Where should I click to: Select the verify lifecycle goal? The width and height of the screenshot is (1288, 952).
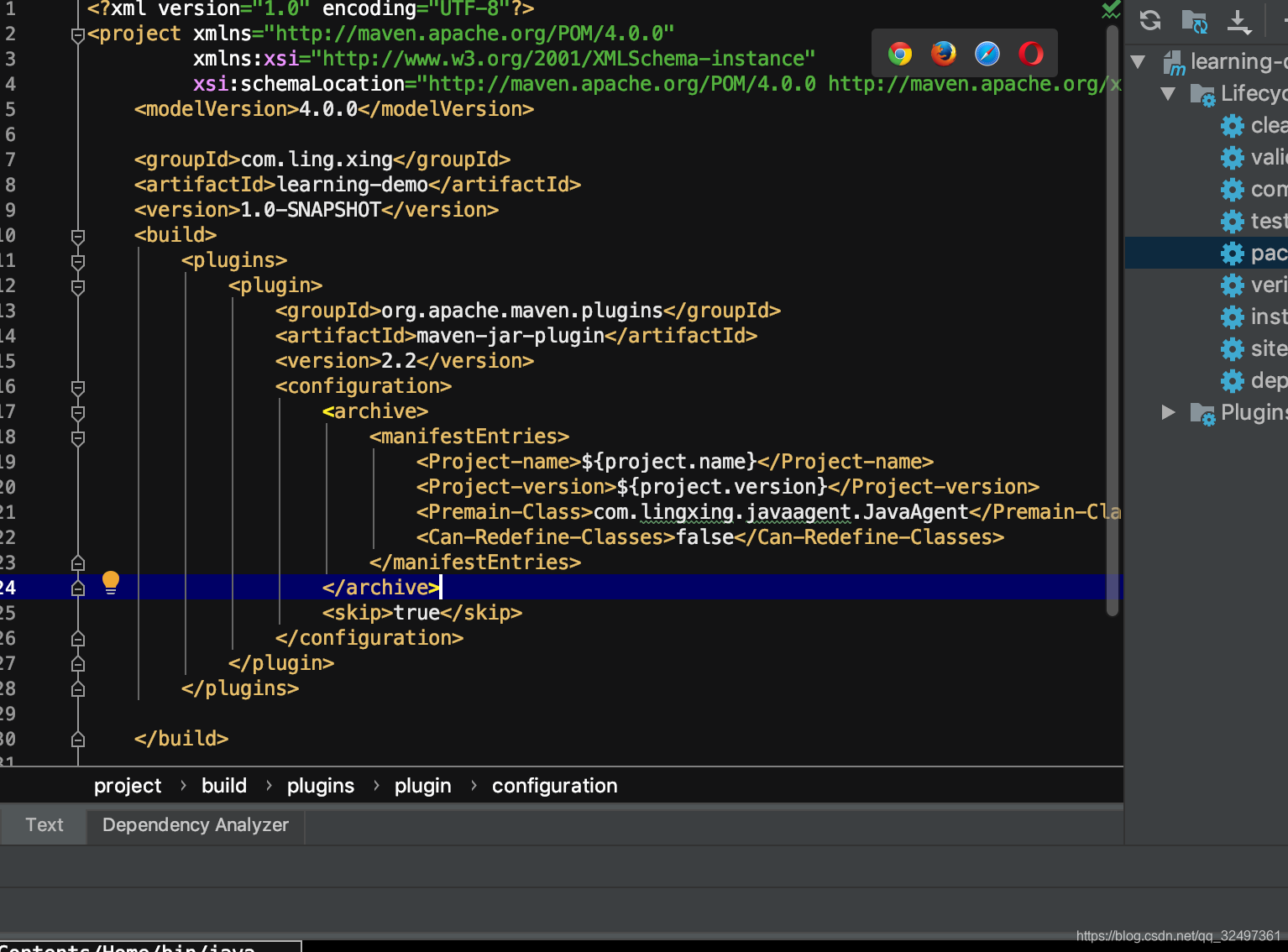(1254, 285)
